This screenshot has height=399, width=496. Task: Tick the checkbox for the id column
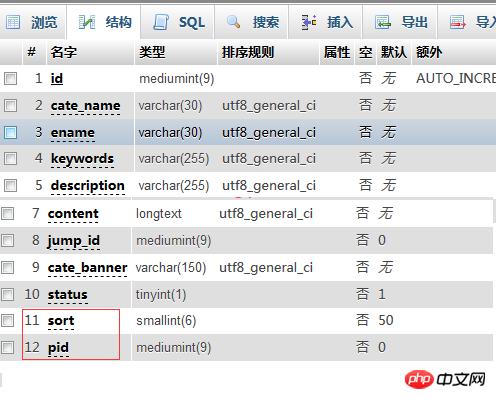point(10,79)
